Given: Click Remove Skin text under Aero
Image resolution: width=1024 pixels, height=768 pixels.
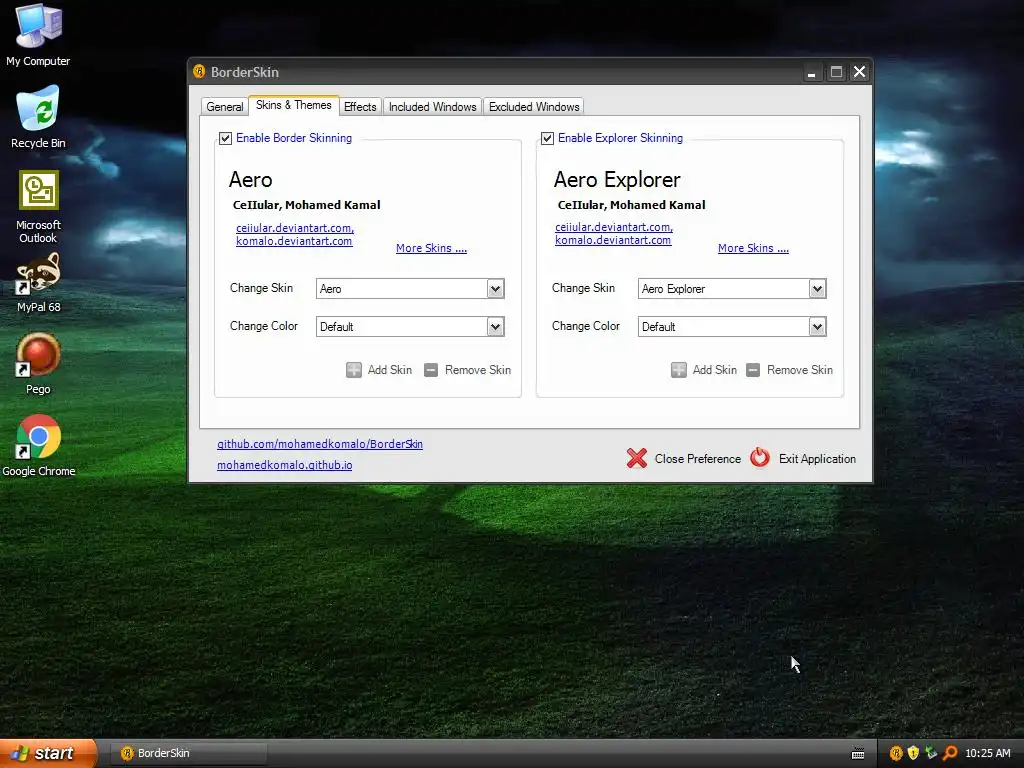Looking at the screenshot, I should (x=477, y=370).
